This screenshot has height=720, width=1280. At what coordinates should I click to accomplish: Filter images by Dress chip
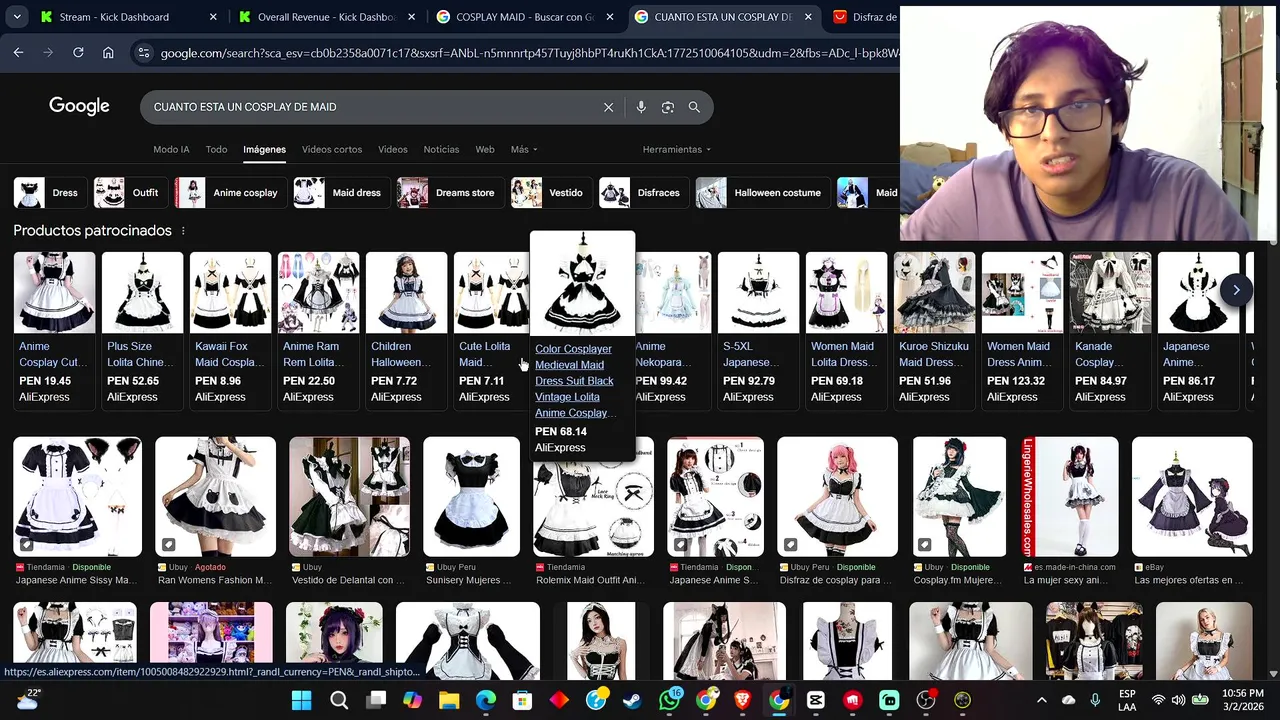[49, 193]
